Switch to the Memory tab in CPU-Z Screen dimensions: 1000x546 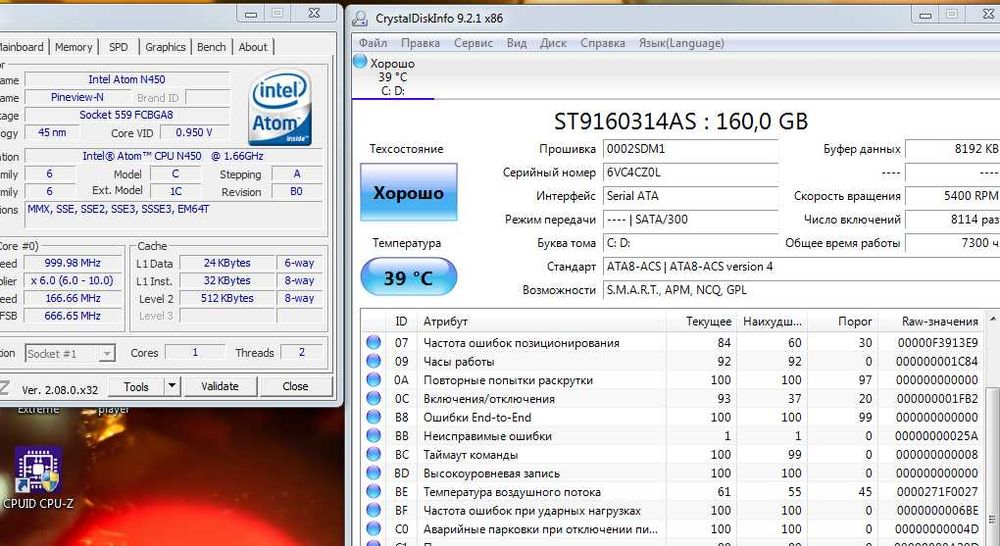click(73, 47)
